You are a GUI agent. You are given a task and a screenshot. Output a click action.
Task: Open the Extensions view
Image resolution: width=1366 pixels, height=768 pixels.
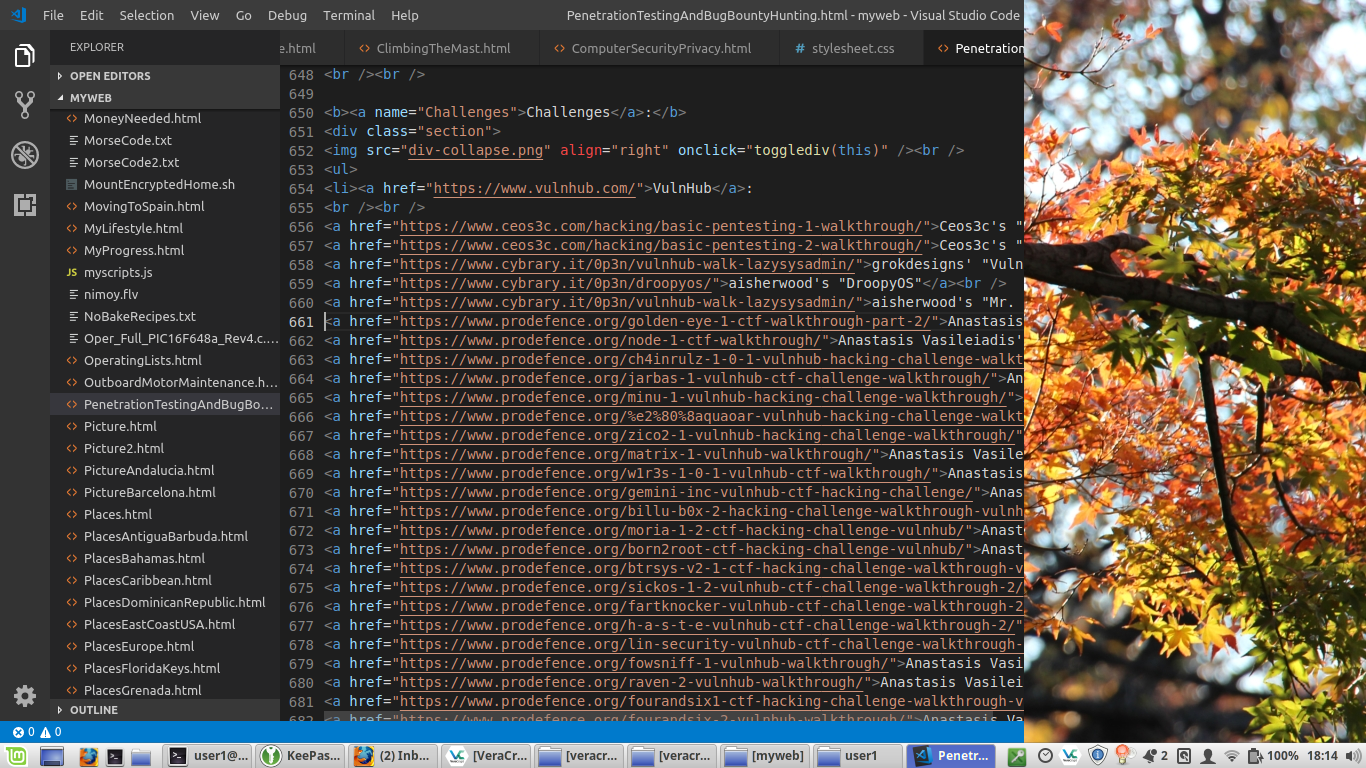(24, 205)
